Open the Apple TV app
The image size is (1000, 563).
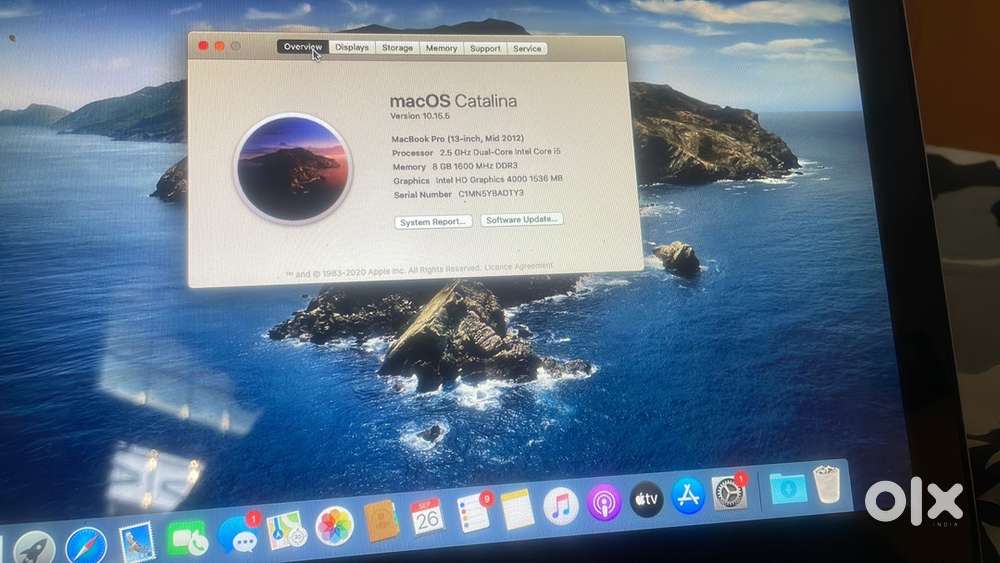tap(646, 498)
